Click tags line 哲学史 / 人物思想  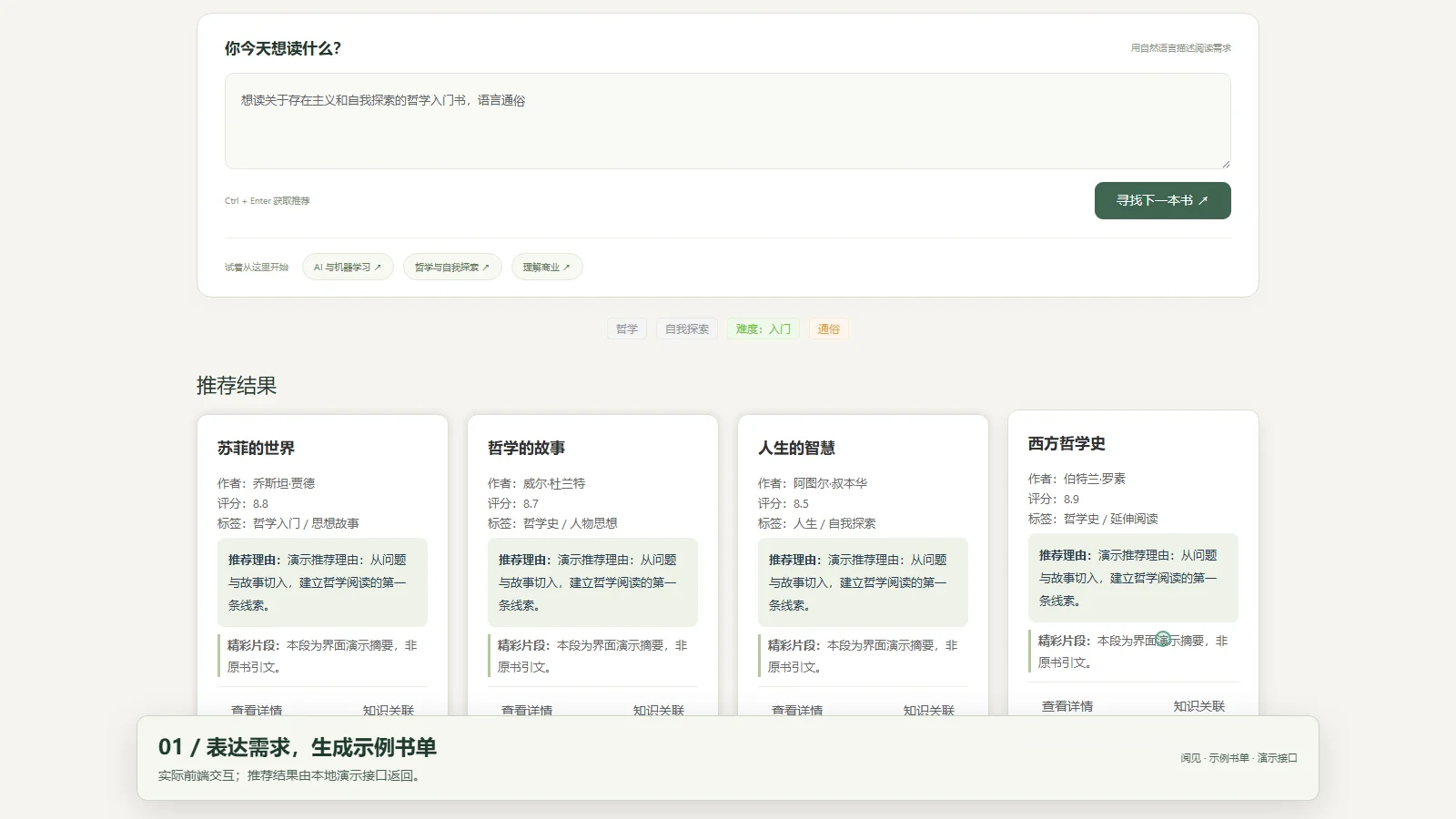[x=552, y=523]
